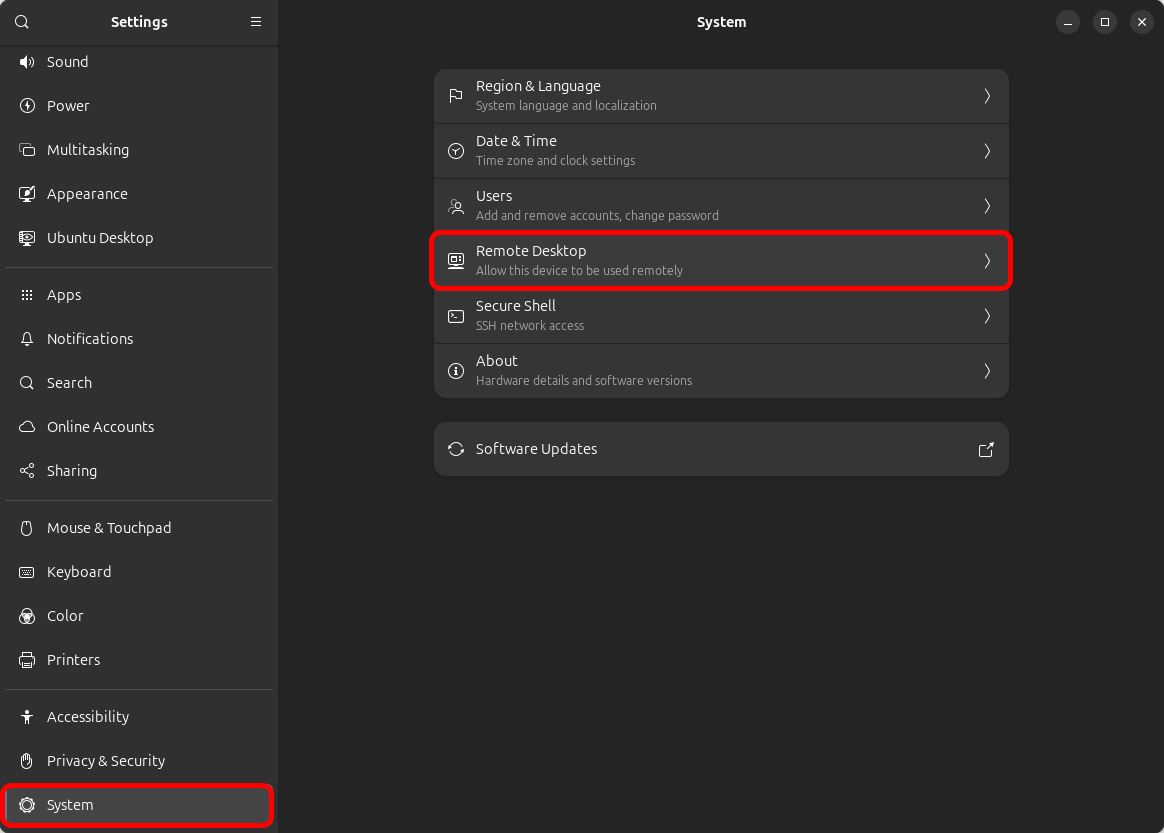Click the Notifications bell icon

coord(27,339)
